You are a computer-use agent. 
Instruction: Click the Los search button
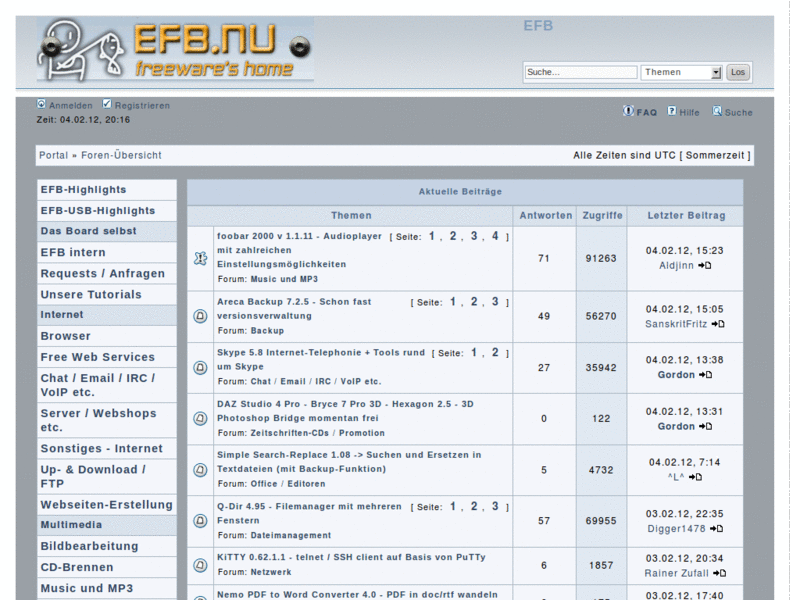[x=738, y=72]
